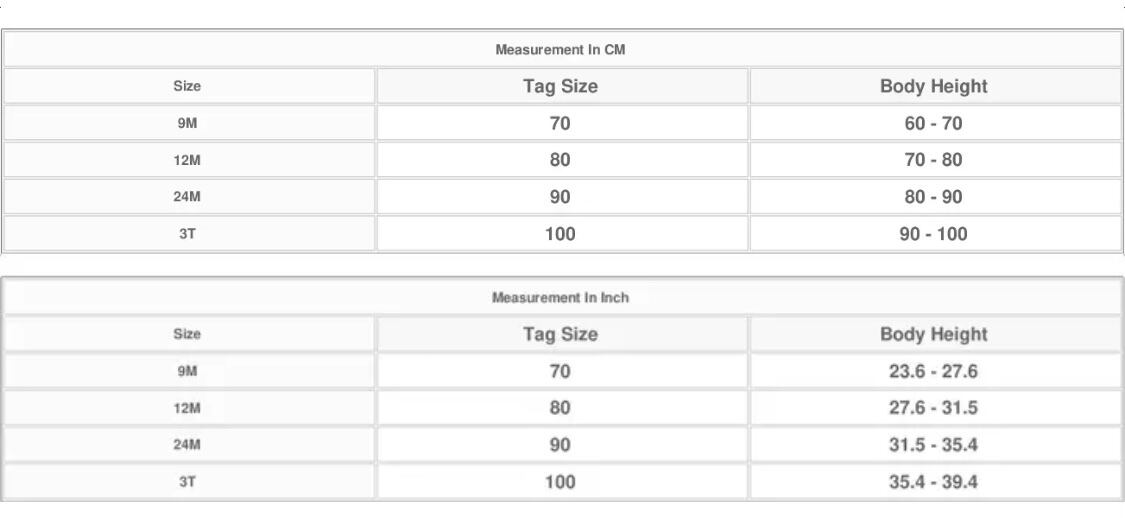Click the Tag Size header in CM table
The image size is (1125, 518).
coord(560,86)
